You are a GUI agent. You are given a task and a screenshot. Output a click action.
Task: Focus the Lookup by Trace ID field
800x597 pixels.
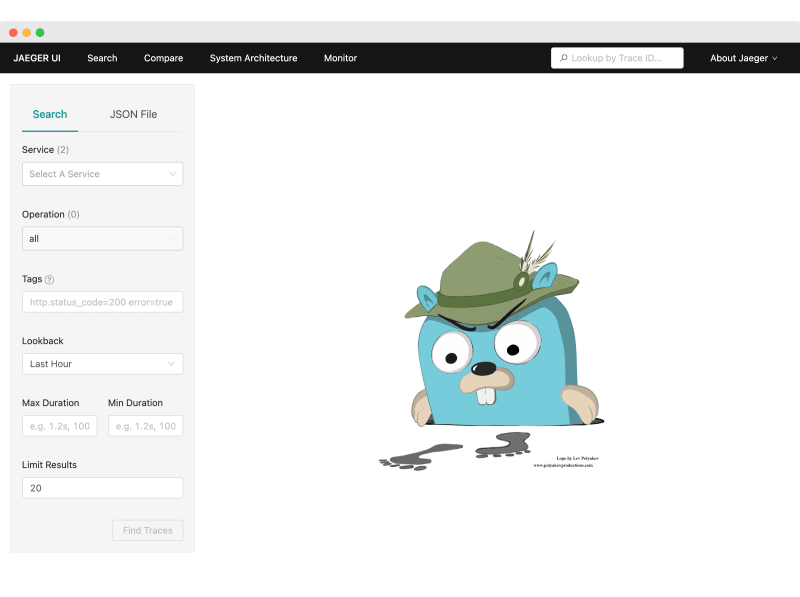click(x=617, y=58)
